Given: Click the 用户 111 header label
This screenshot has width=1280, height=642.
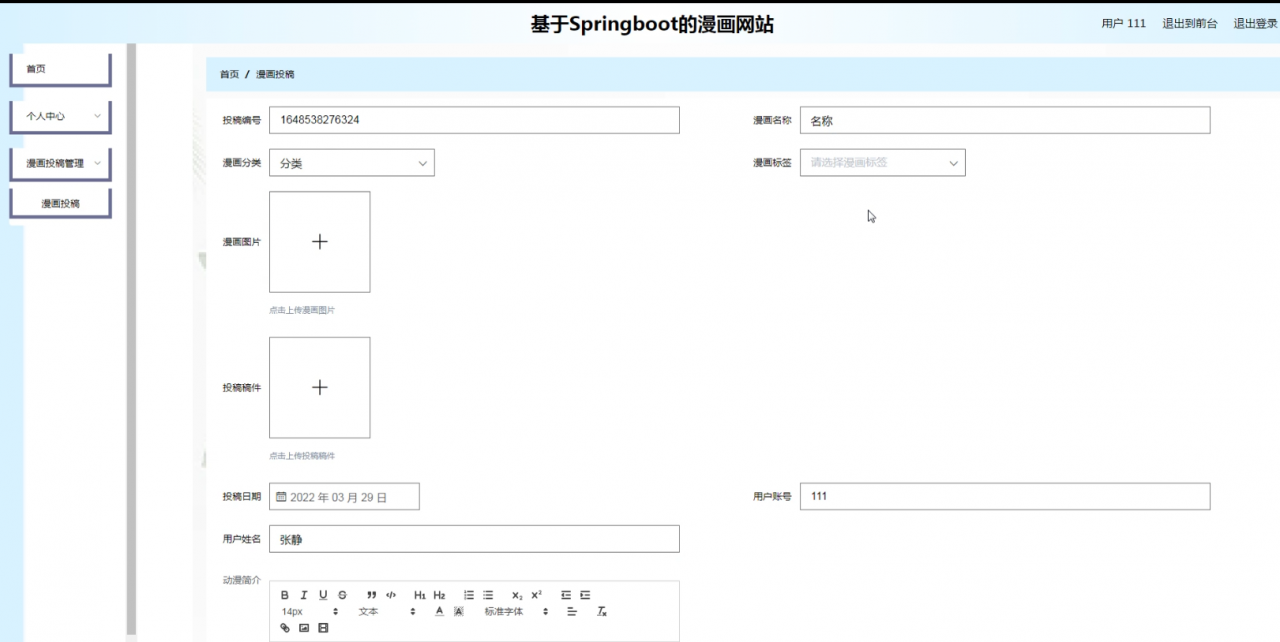Looking at the screenshot, I should tap(1124, 23).
